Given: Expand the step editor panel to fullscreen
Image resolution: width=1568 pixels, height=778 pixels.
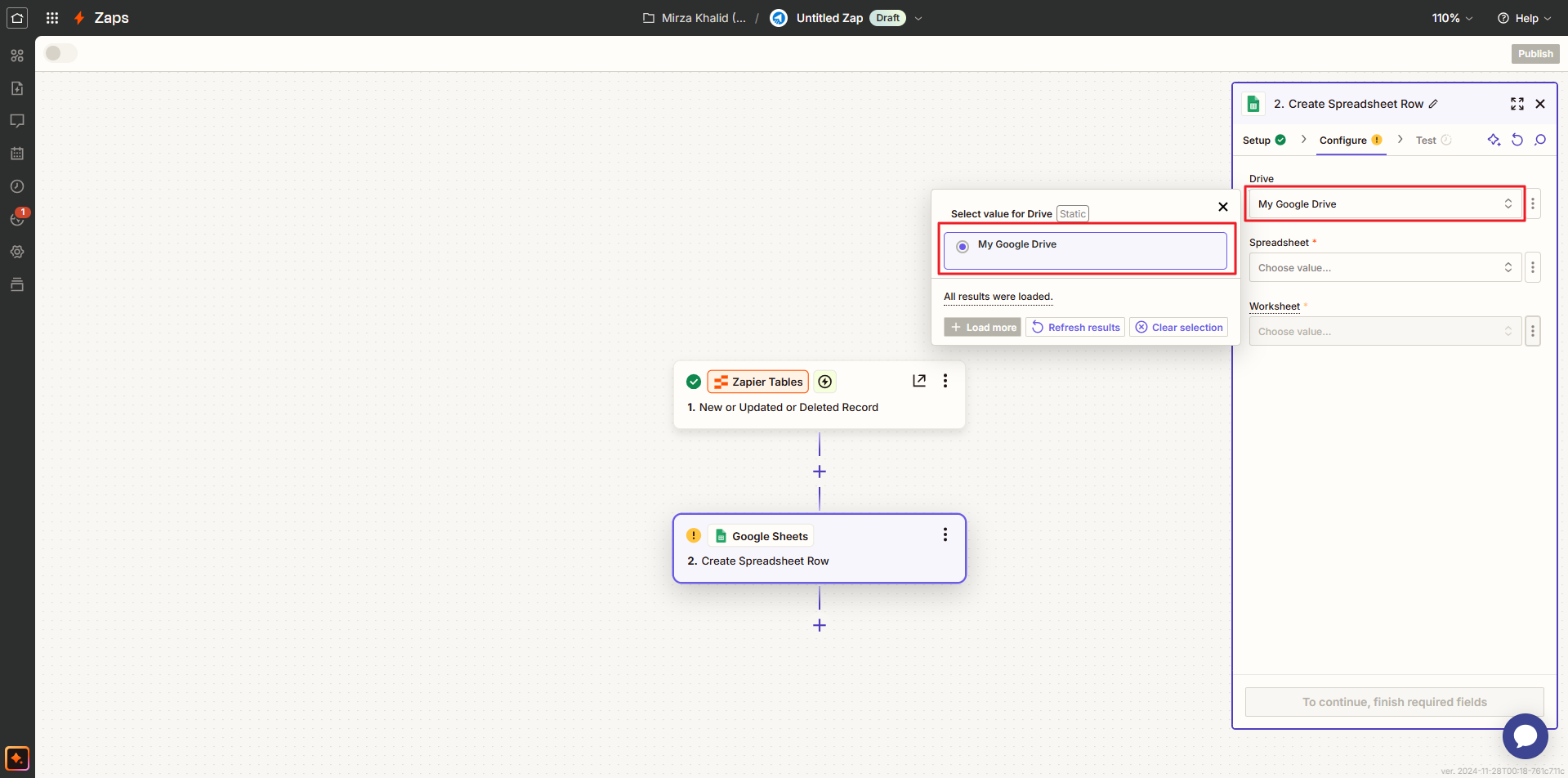Looking at the screenshot, I should [x=1517, y=104].
